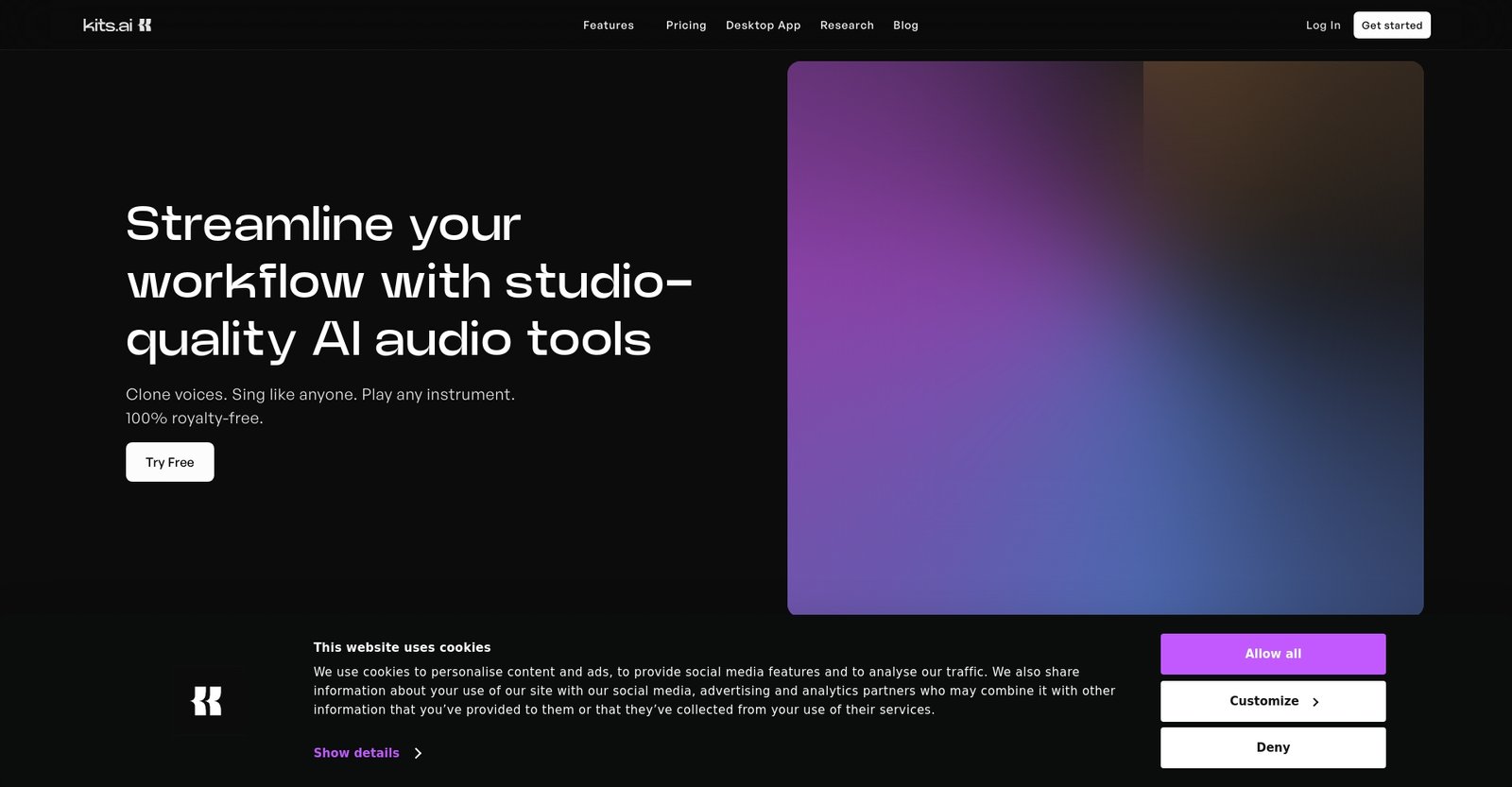Click the "Streamline your workflow" headline
This screenshot has width=1512, height=787.
[x=409, y=282]
